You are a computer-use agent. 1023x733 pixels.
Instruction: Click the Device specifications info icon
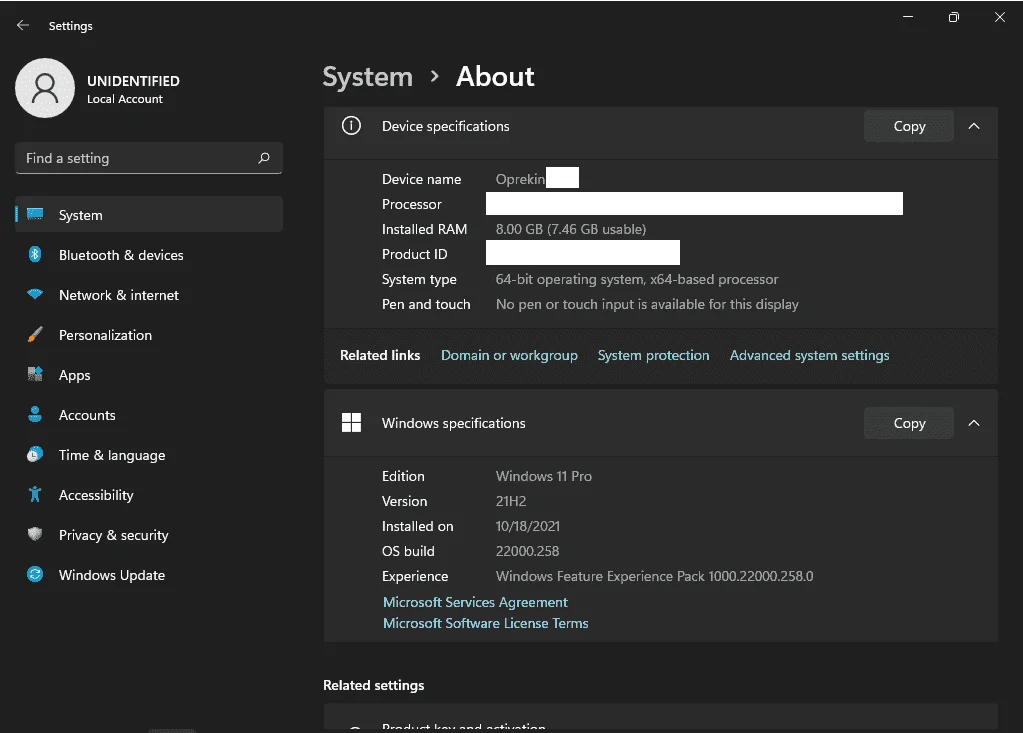[x=351, y=125]
